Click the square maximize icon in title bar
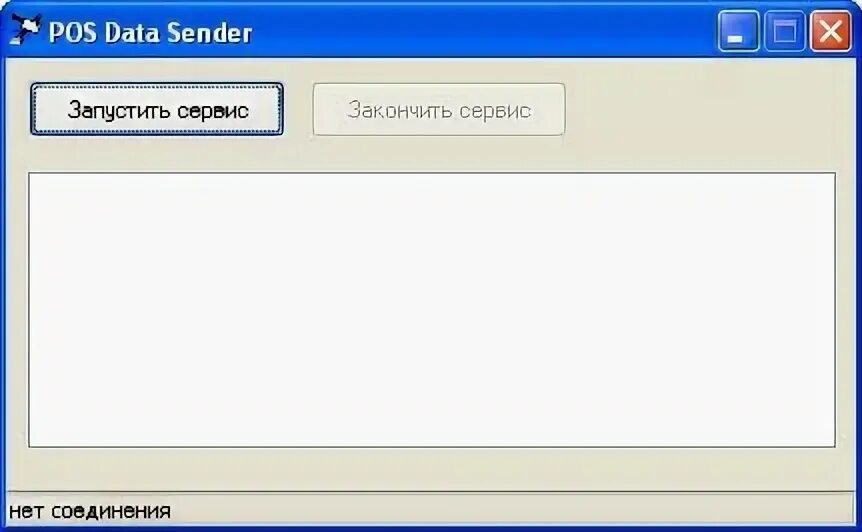This screenshot has height=532, width=862. point(784,31)
